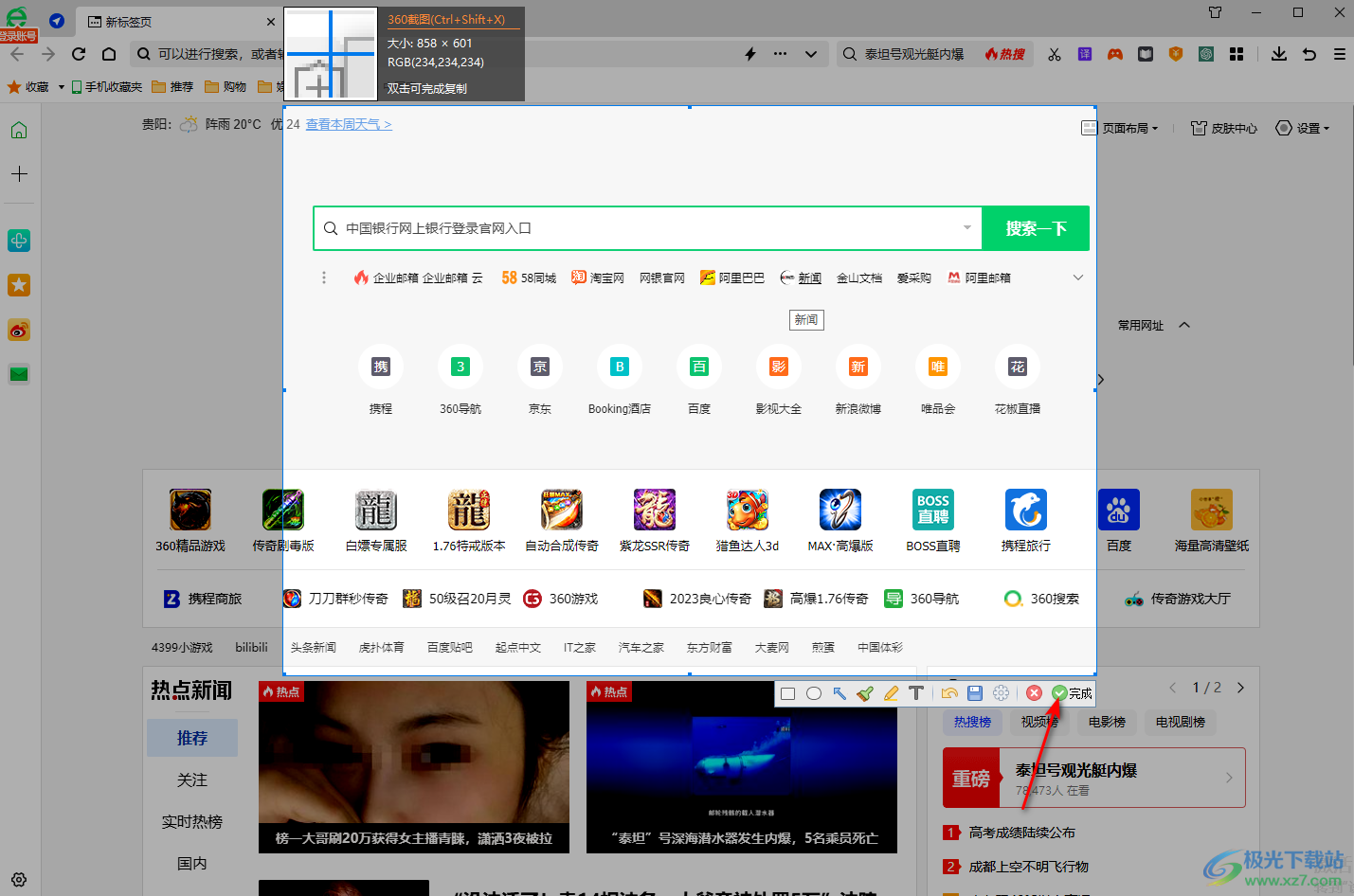Open the submarine news thumbnail
This screenshot has width=1354, height=896.
[x=742, y=766]
